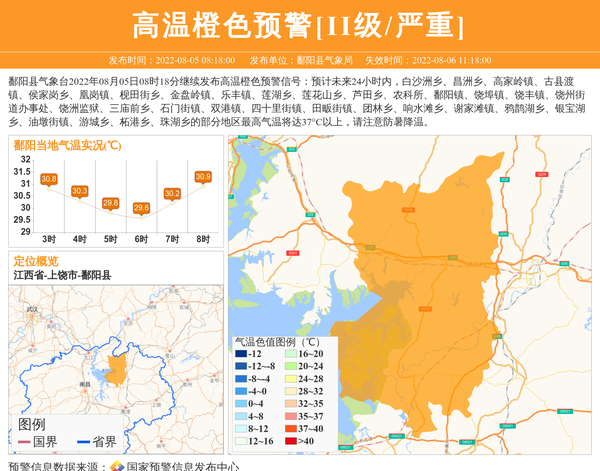The image size is (600, 471).
Task: Click the 30.2 data marker at 7时
Action: [x=172, y=193]
